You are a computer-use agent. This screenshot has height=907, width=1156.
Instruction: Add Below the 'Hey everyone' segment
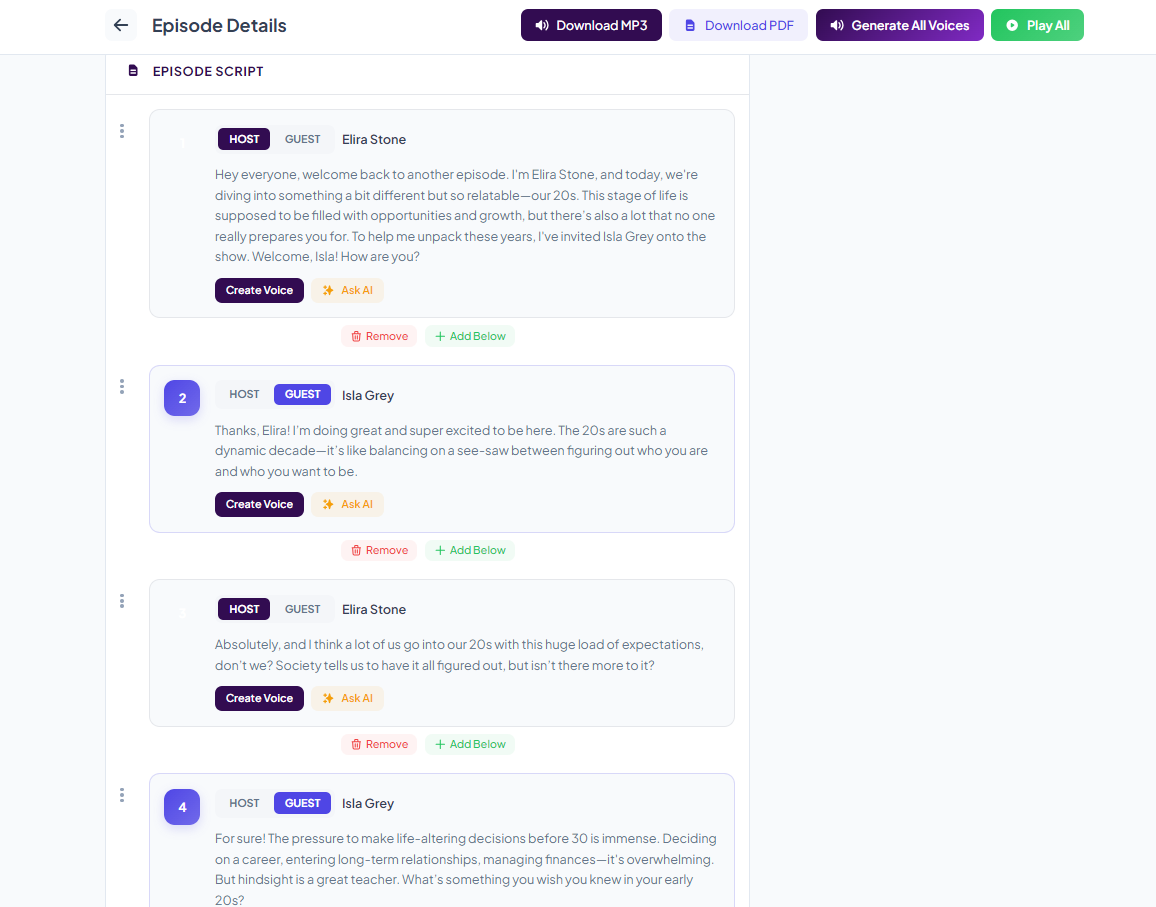pyautogui.click(x=470, y=336)
